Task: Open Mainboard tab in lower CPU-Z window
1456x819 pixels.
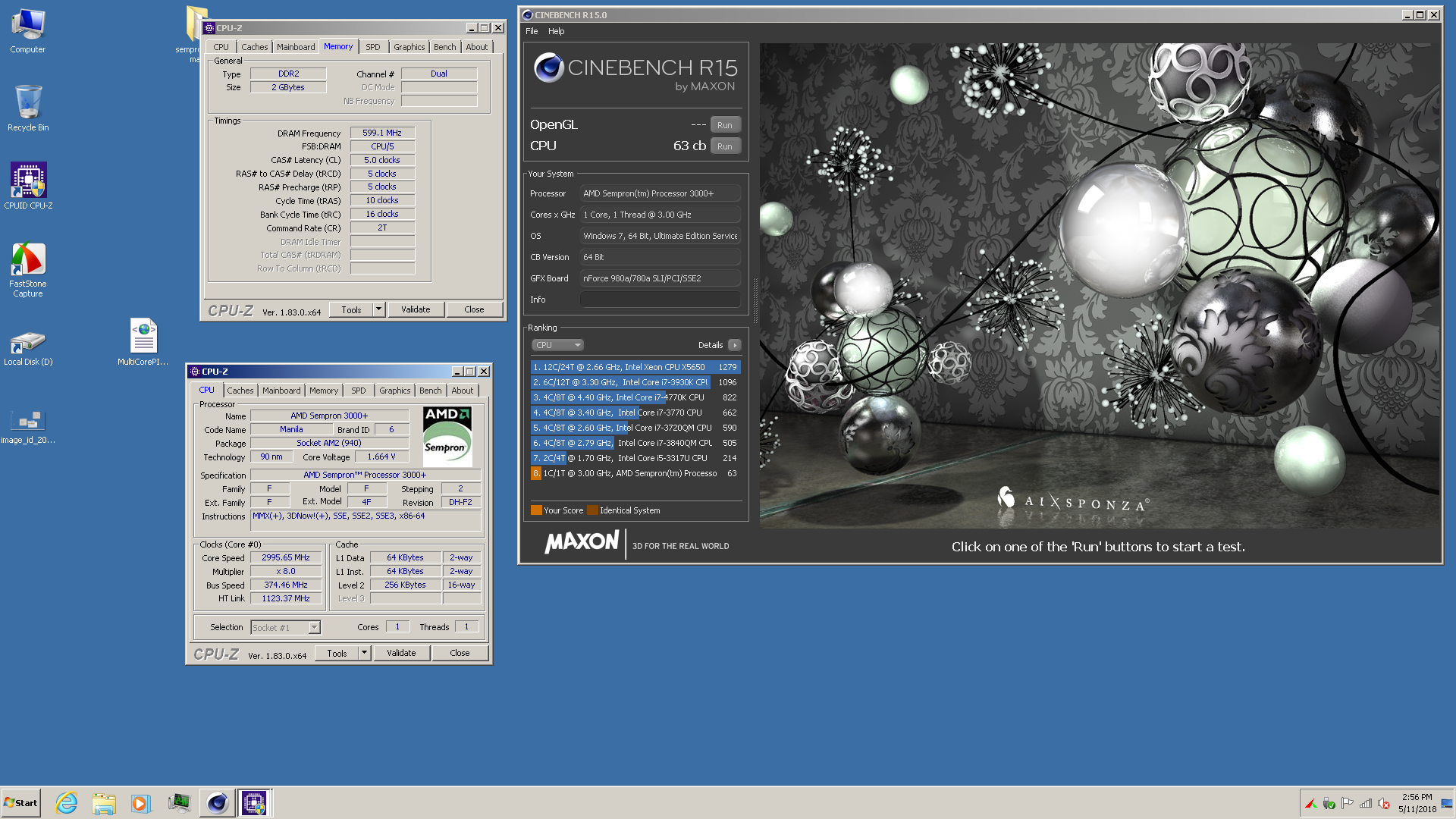Action: coord(281,391)
